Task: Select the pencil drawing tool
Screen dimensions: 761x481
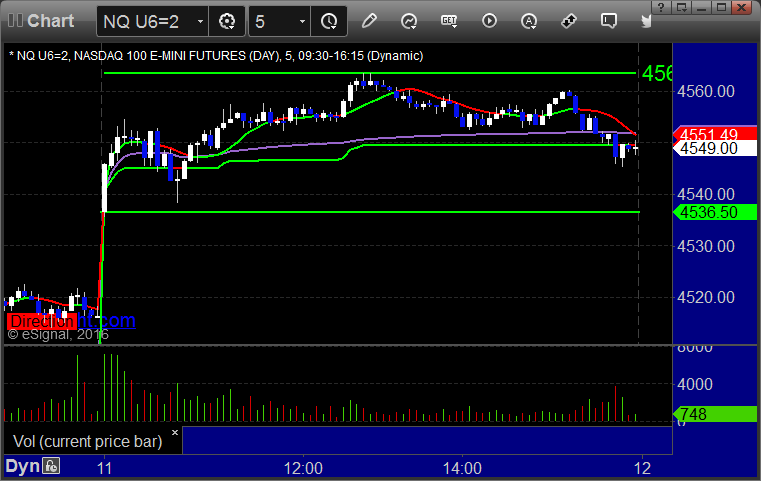Action: coord(369,21)
